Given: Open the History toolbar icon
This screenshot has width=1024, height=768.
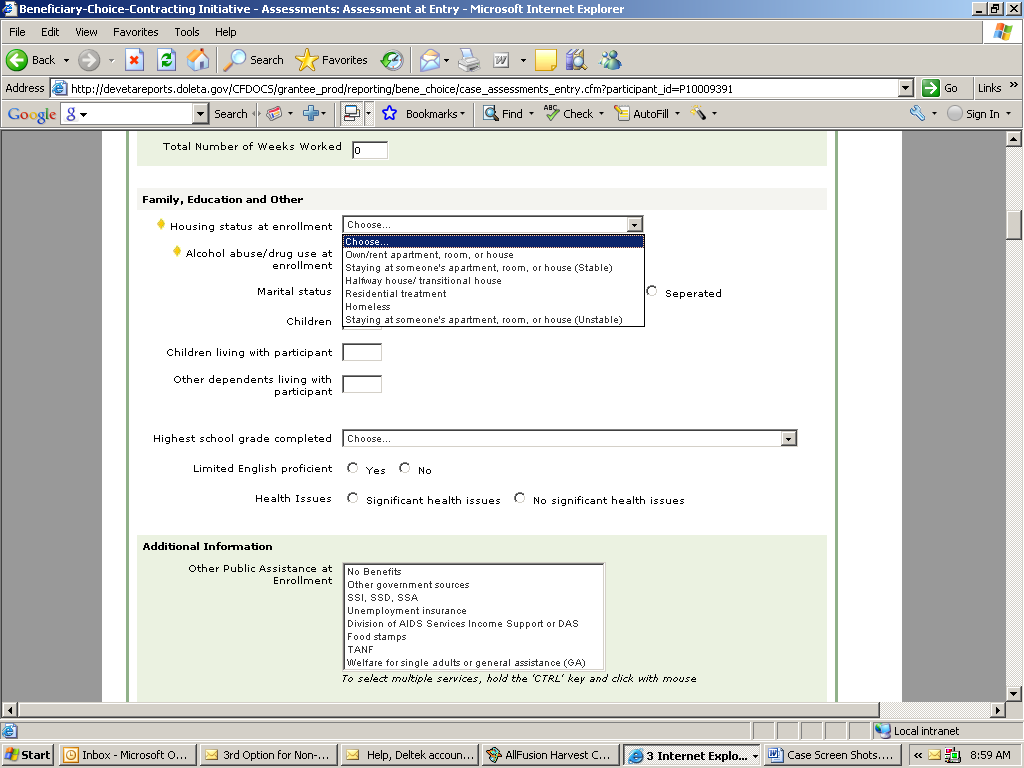Looking at the screenshot, I should (391, 60).
